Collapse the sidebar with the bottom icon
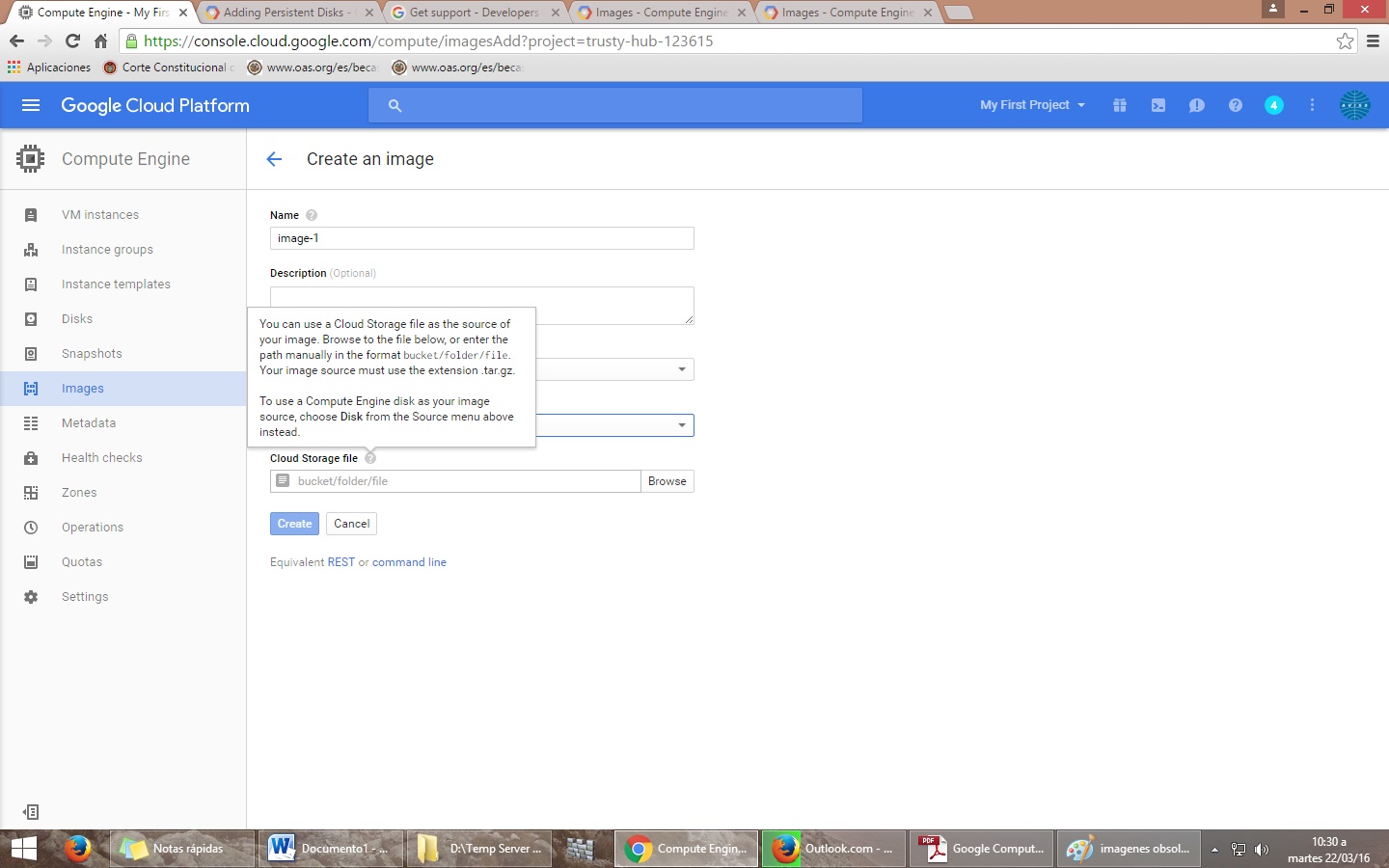Screen dimensions: 1389x868 [x=31, y=812]
